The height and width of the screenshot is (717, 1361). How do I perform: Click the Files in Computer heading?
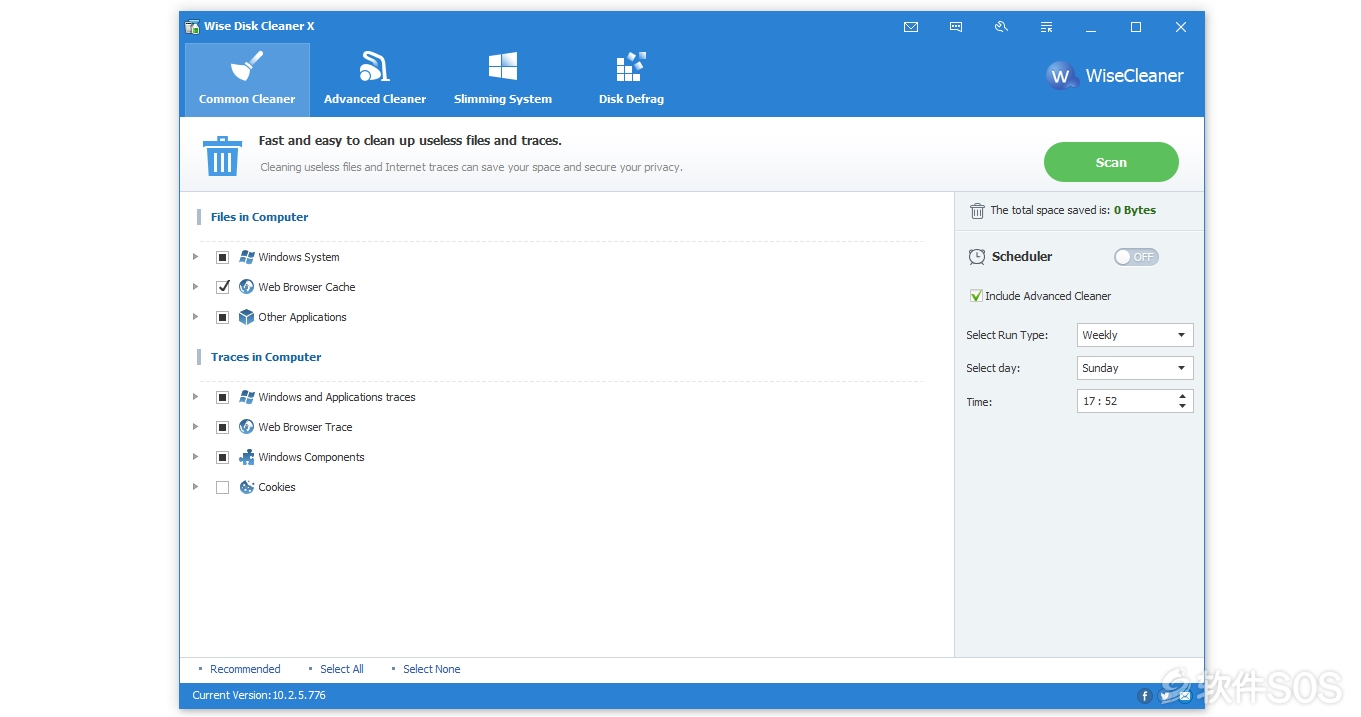click(x=259, y=217)
